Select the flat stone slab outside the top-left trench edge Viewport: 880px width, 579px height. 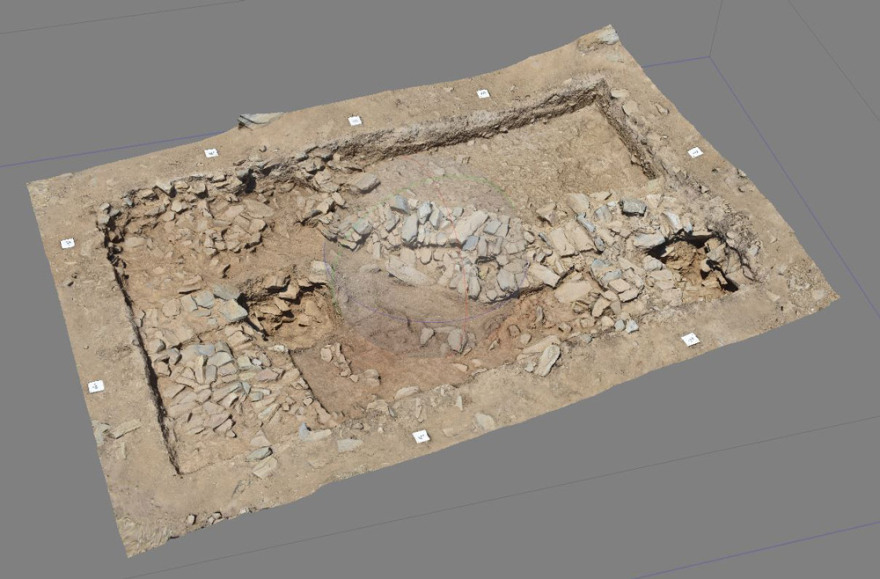point(258,119)
